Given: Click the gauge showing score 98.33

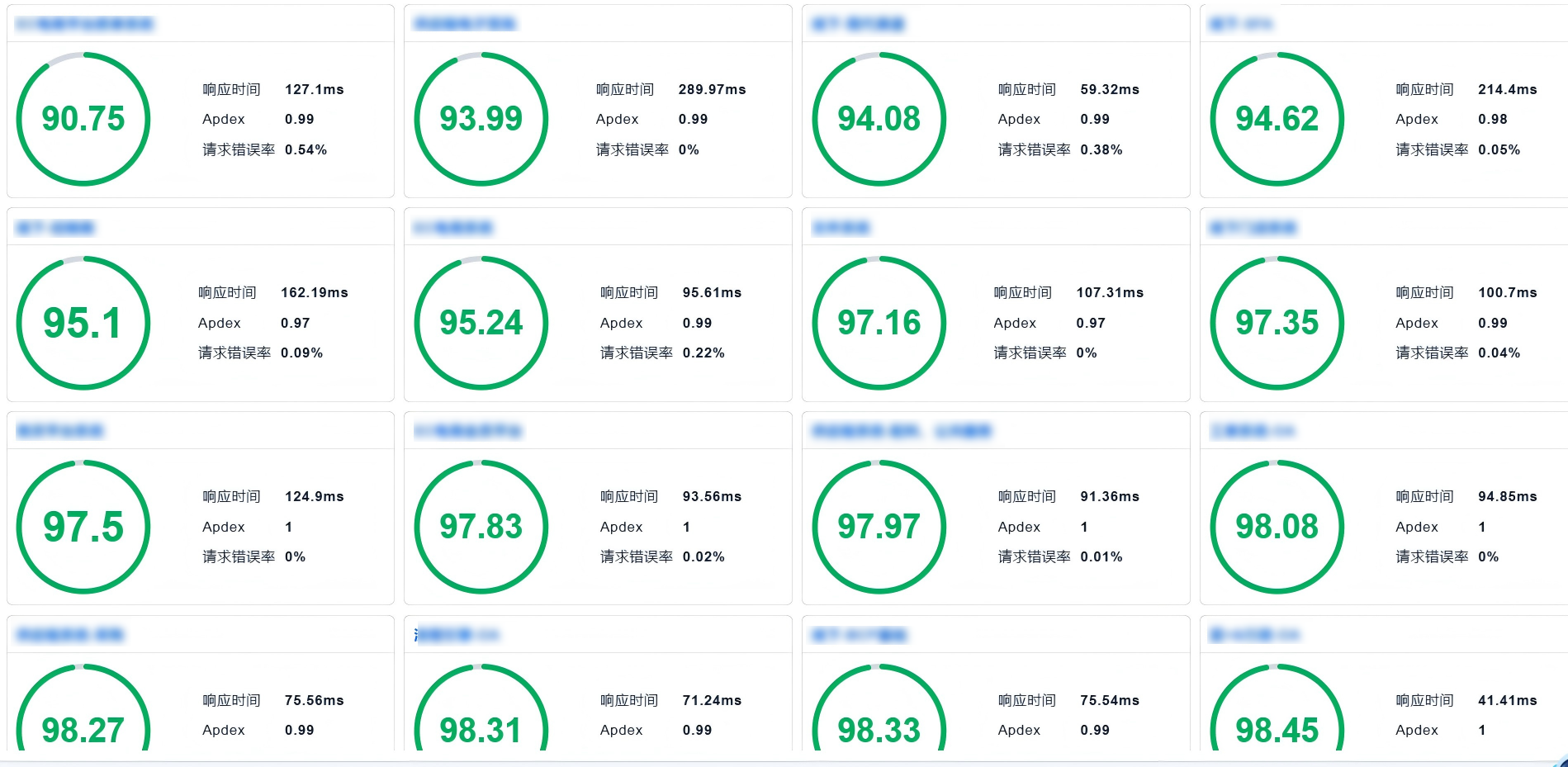Looking at the screenshot, I should coord(879,730).
